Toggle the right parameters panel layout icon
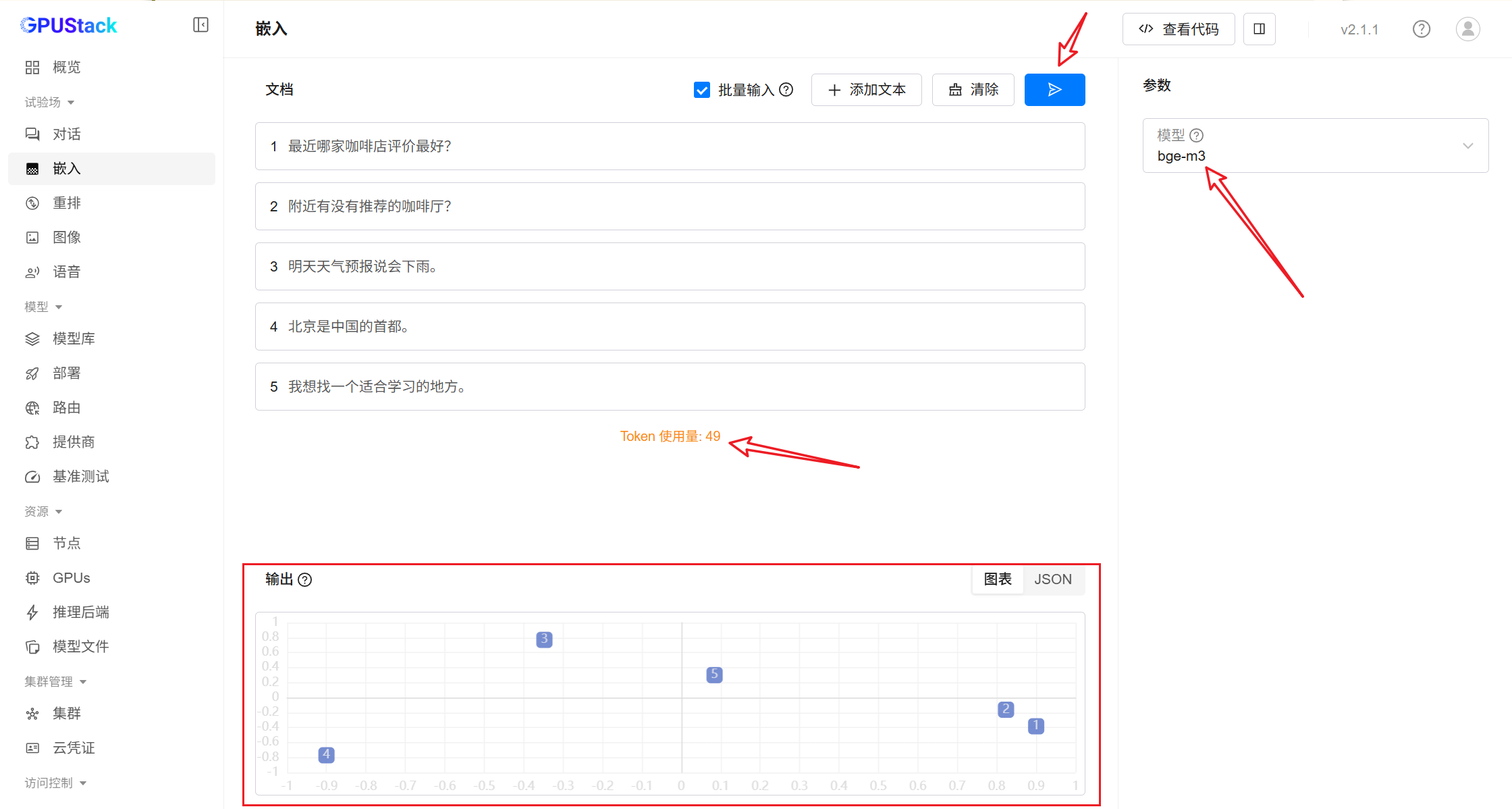 tap(1259, 29)
